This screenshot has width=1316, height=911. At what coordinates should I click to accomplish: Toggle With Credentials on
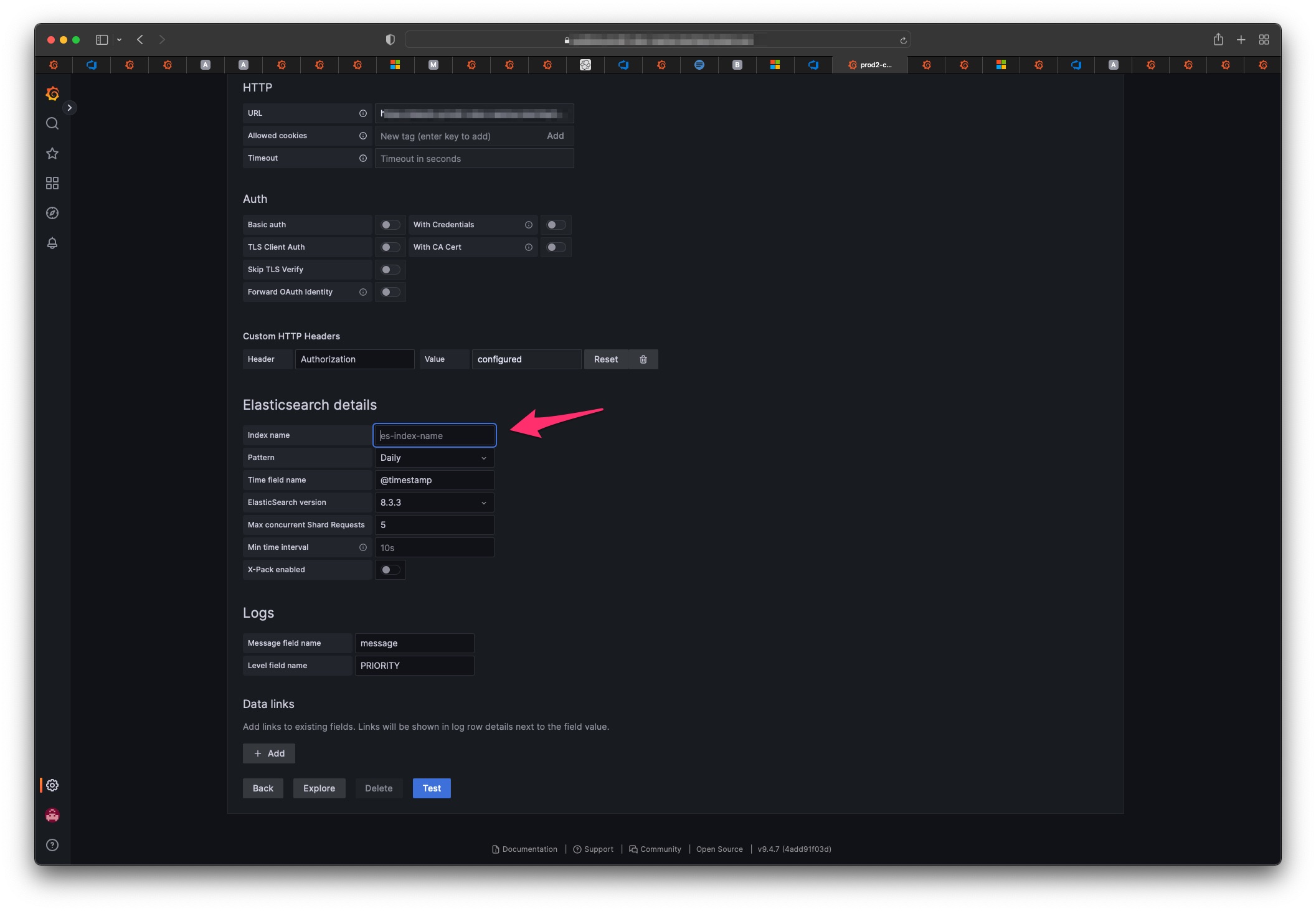coord(556,224)
